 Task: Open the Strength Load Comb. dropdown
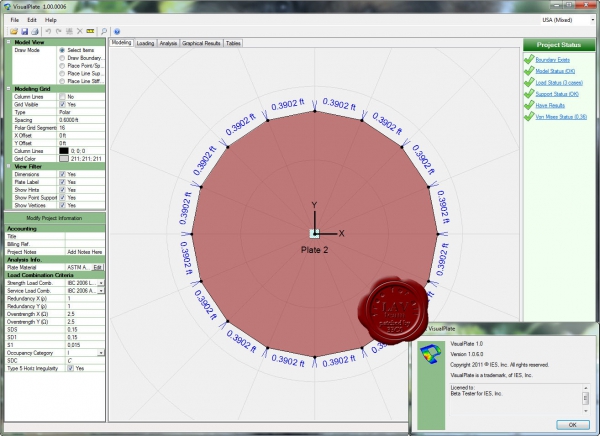point(101,283)
